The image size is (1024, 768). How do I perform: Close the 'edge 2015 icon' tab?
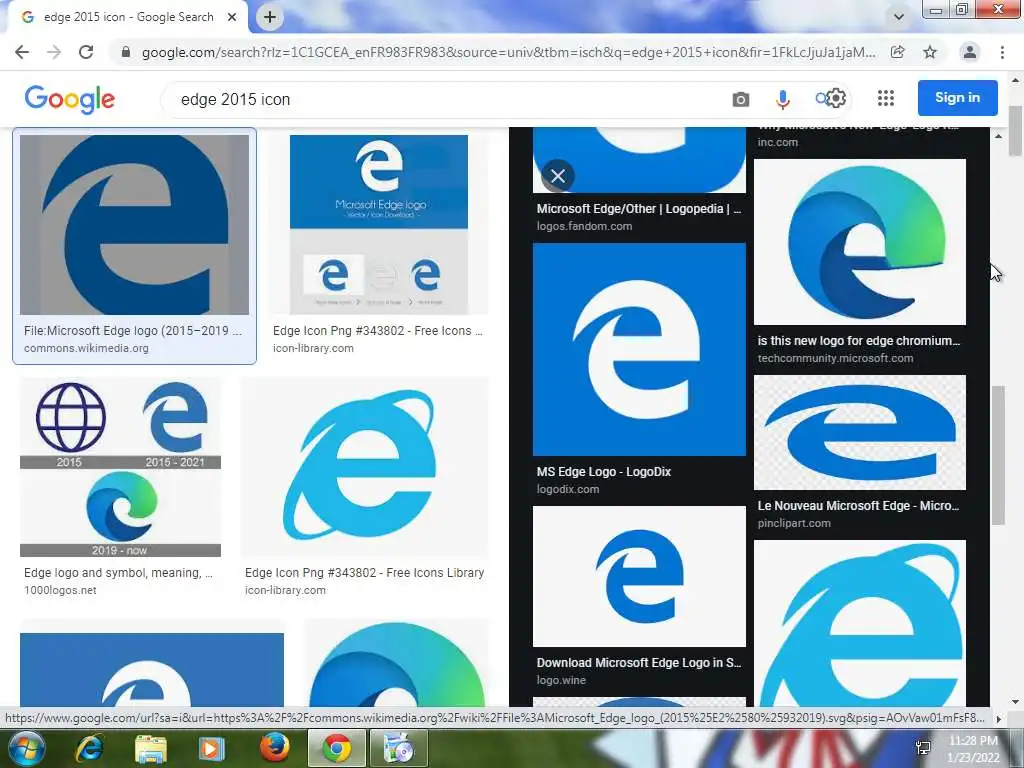(232, 17)
